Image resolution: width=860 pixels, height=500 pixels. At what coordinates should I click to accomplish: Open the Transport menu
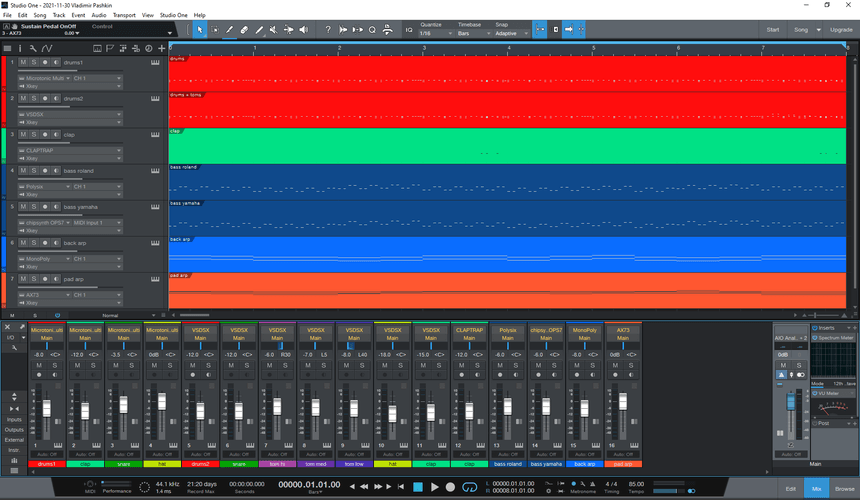tap(124, 15)
